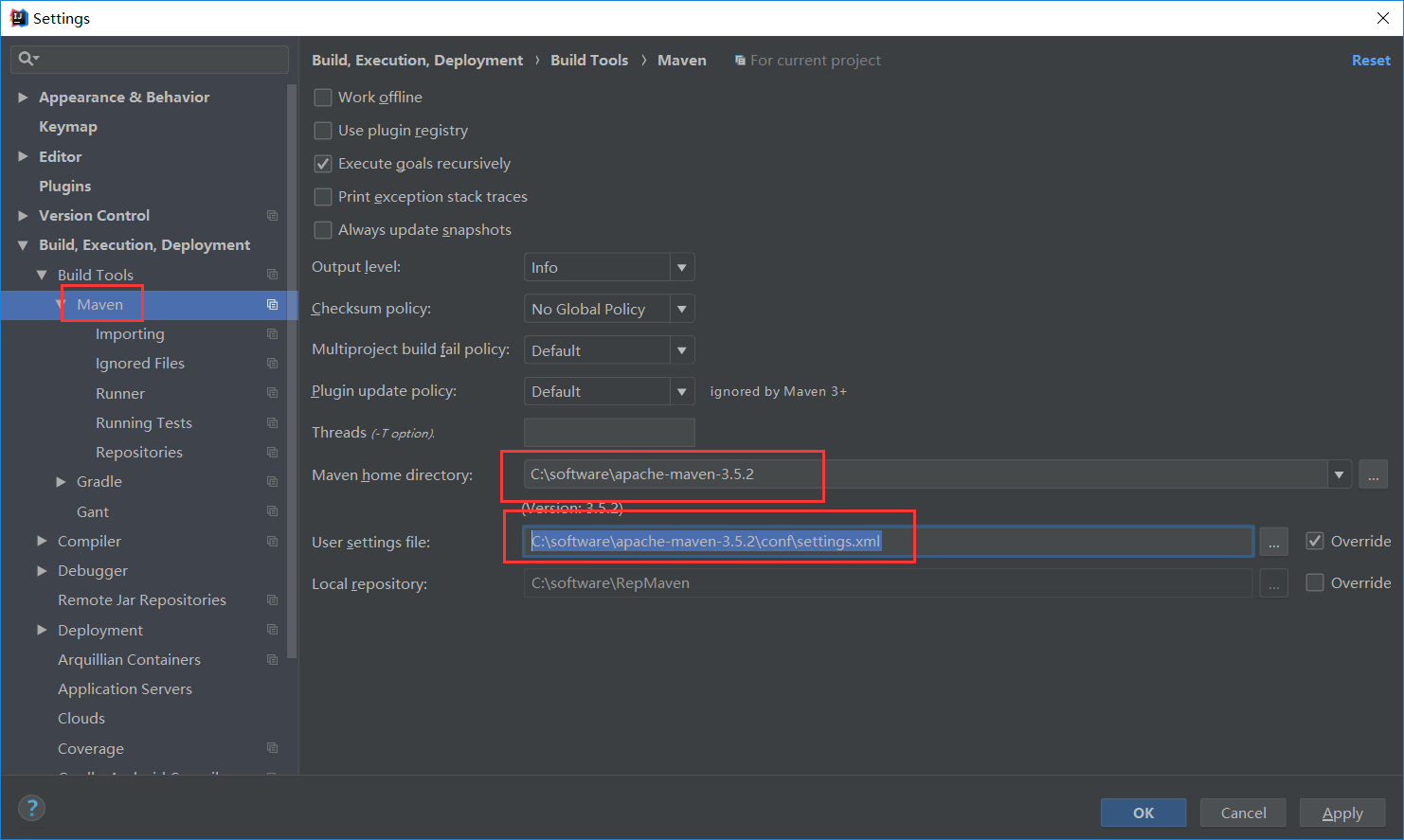Click project-level icon beside Gradle
1404x840 pixels.
click(272, 482)
